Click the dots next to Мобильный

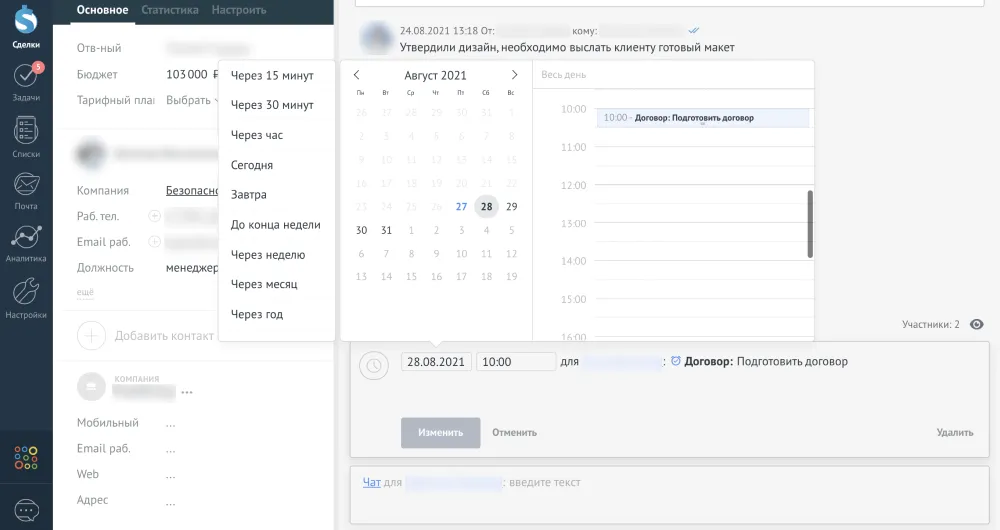(170, 425)
